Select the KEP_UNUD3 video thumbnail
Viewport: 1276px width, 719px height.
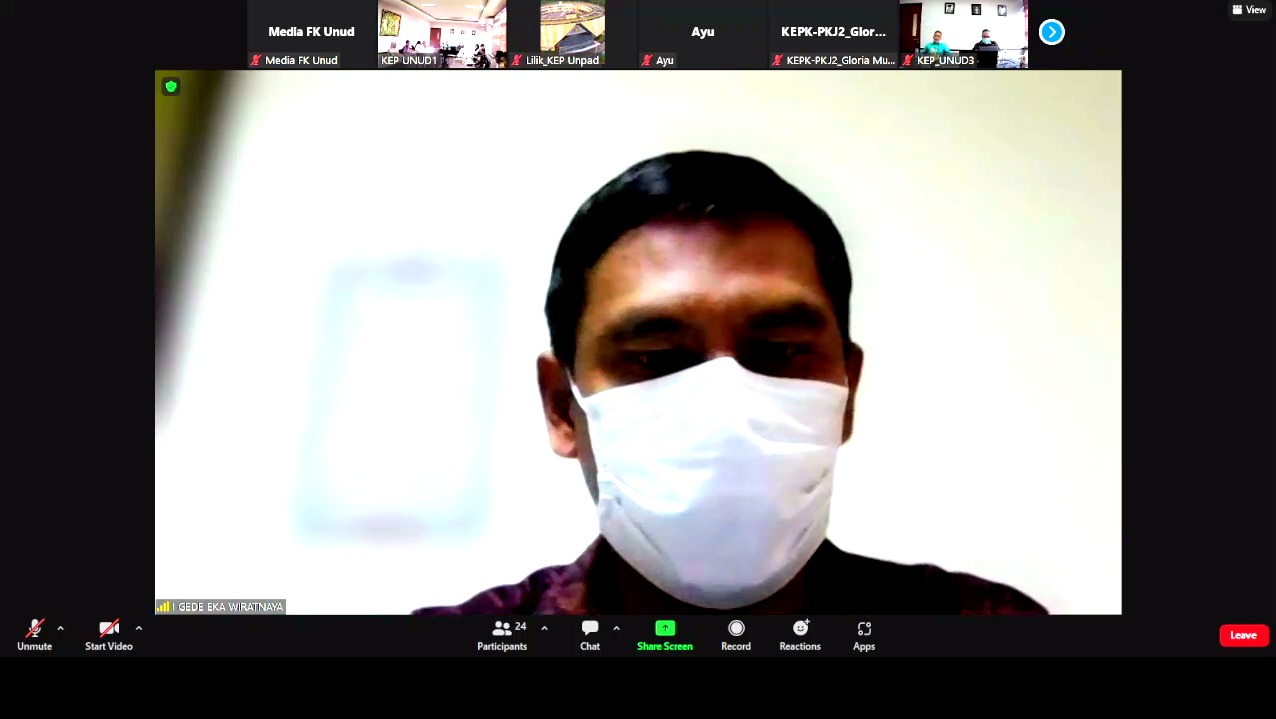coord(963,34)
